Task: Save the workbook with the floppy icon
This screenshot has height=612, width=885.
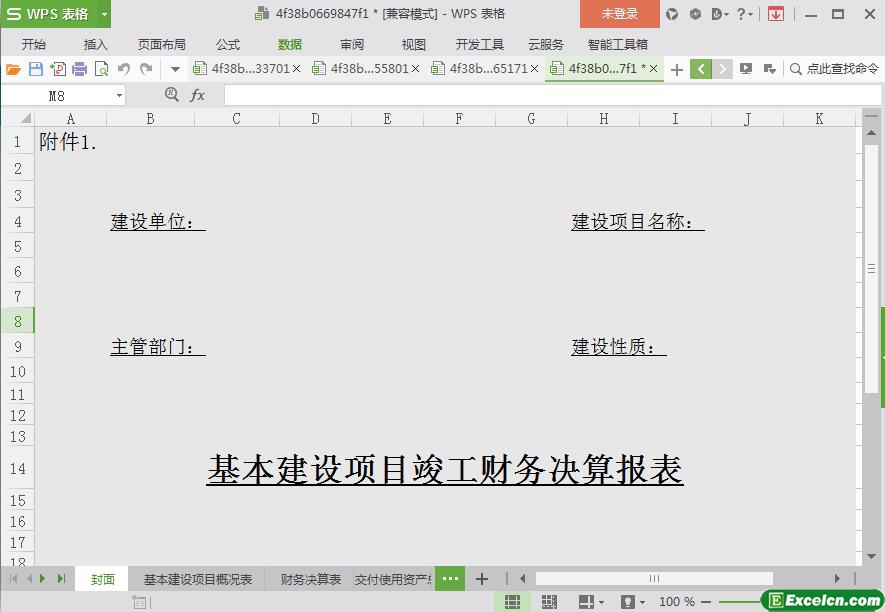Action: click(36, 69)
